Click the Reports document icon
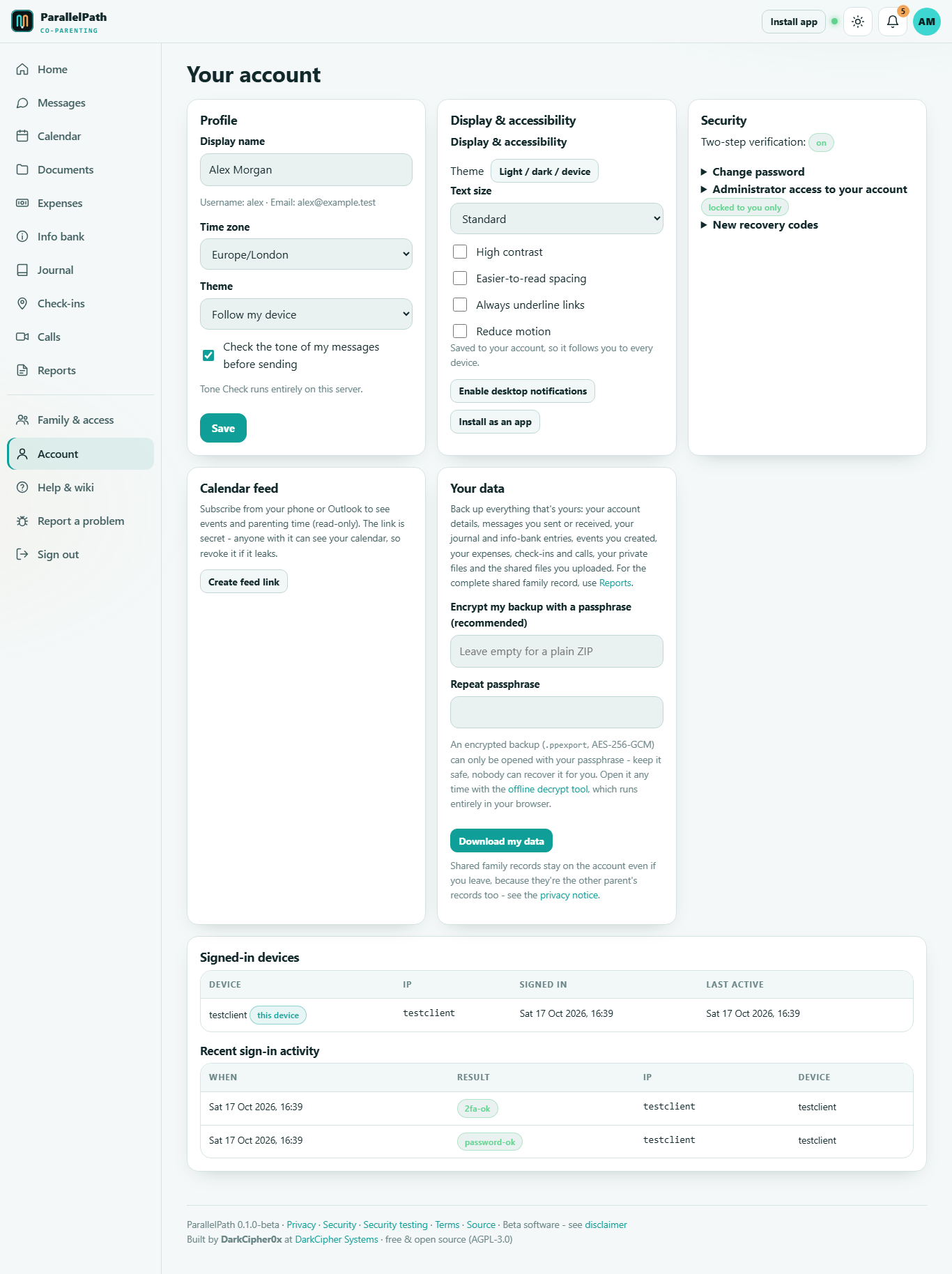952x1274 pixels. click(x=22, y=370)
